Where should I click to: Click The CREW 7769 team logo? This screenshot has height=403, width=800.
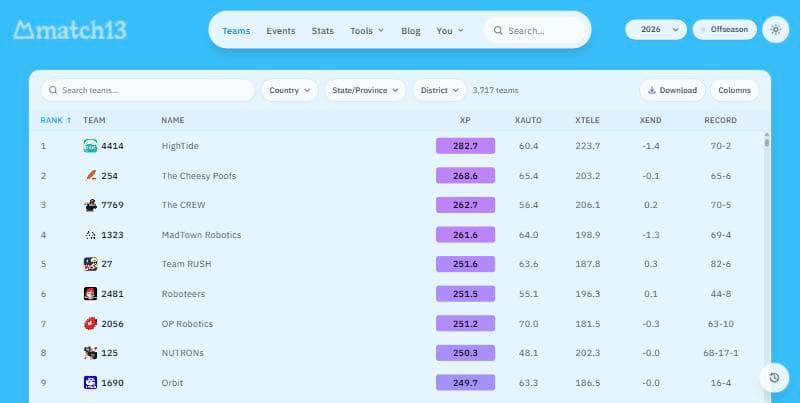coord(90,205)
